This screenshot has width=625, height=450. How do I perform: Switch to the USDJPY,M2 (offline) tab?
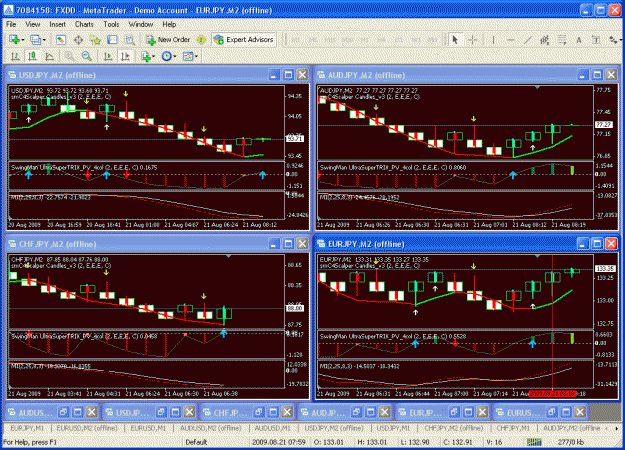tap(334, 428)
